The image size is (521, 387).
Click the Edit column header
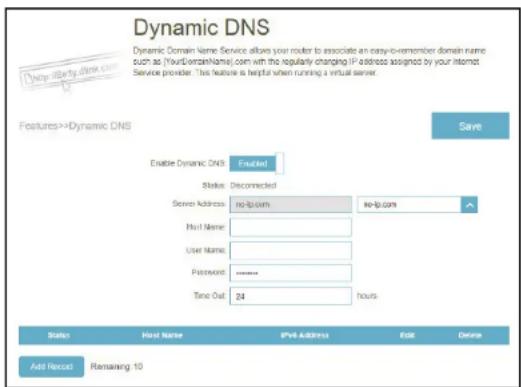click(407, 335)
